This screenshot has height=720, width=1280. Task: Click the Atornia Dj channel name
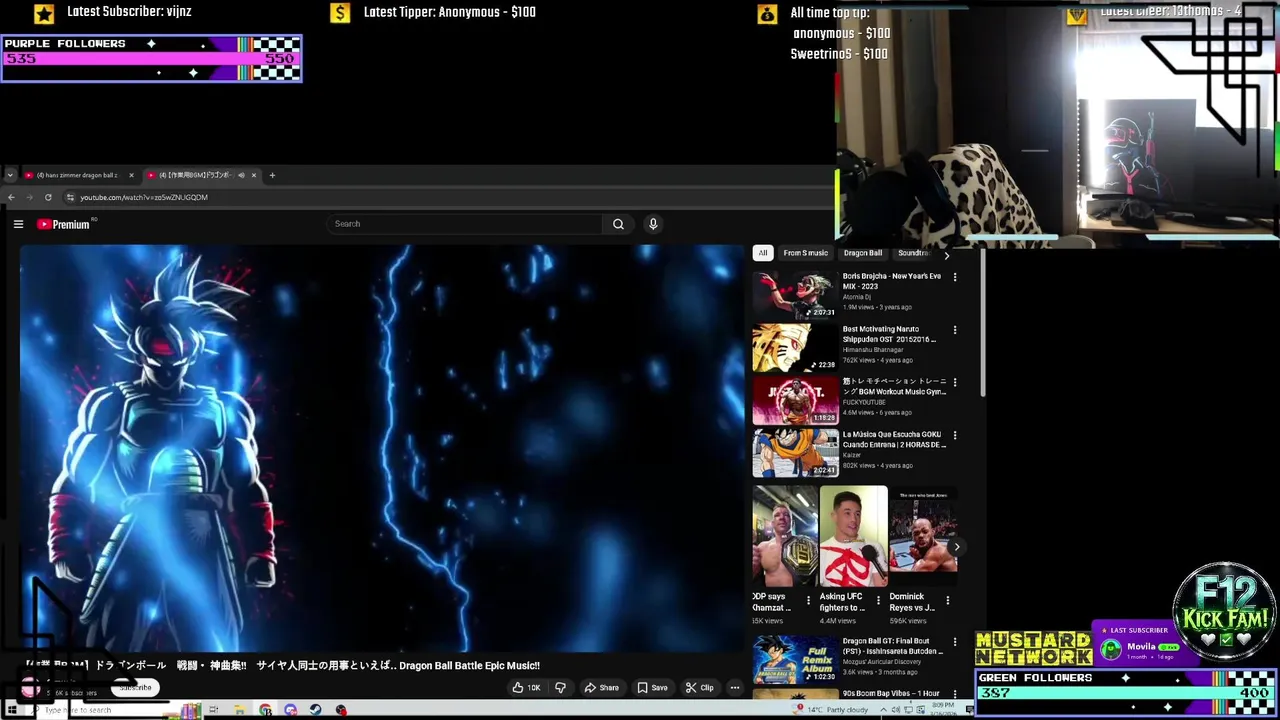(856, 297)
